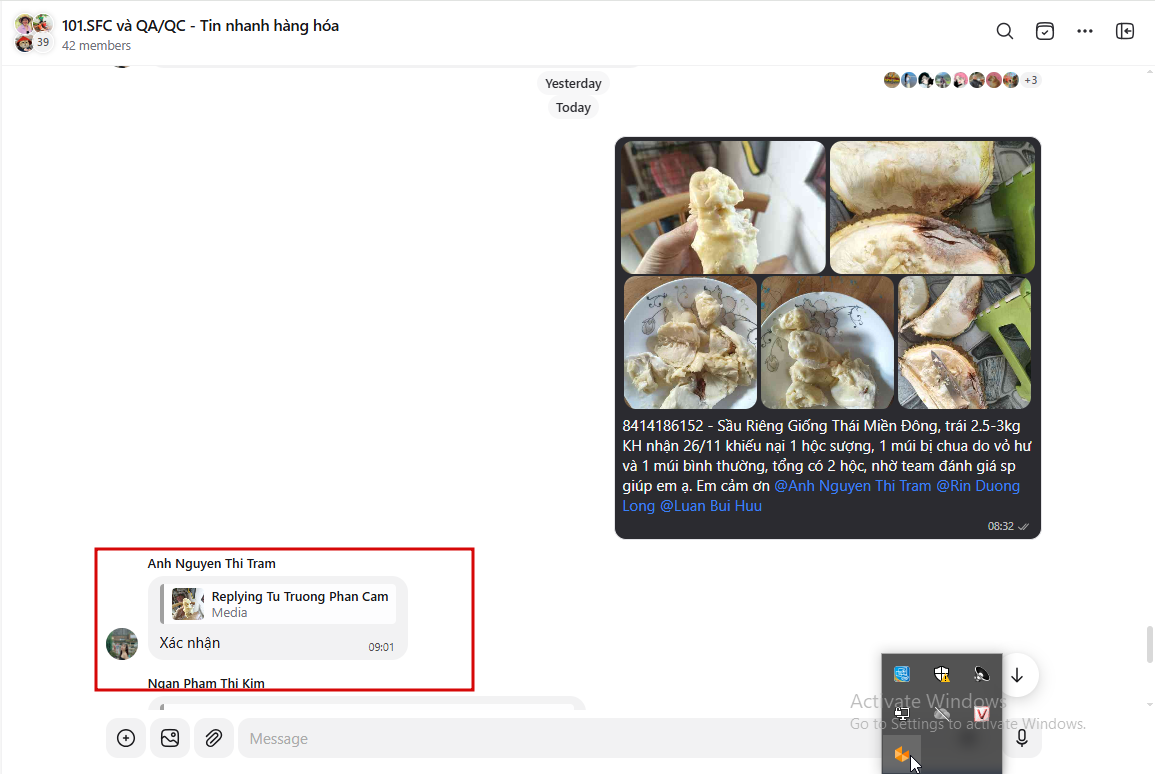The image size is (1155, 774).
Task: Click the 'Yesterday' date separator
Action: tap(573, 83)
